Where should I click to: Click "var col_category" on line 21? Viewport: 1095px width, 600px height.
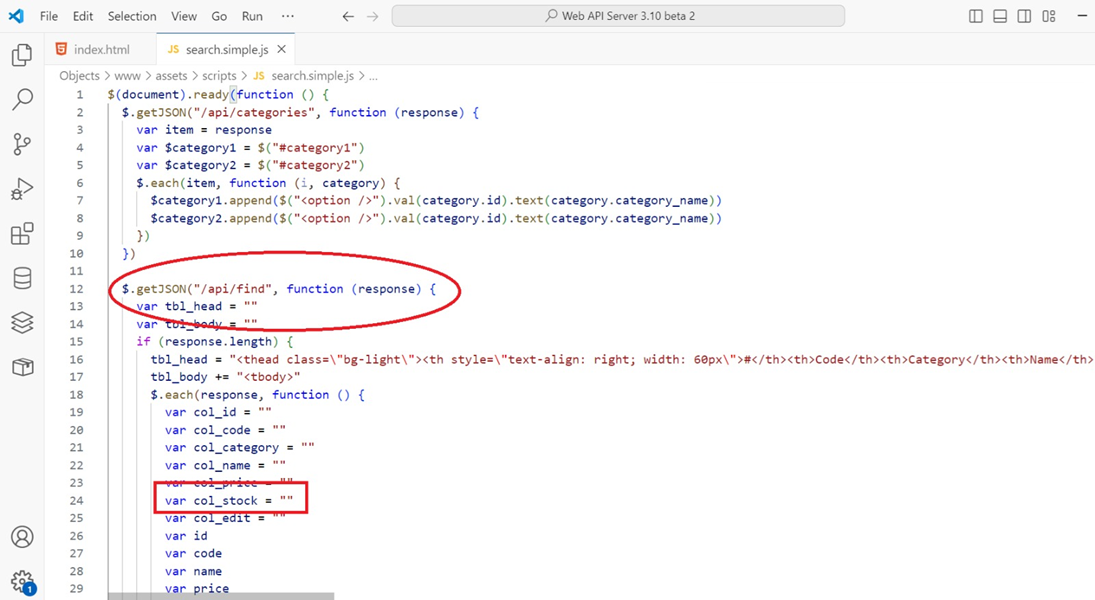point(222,447)
